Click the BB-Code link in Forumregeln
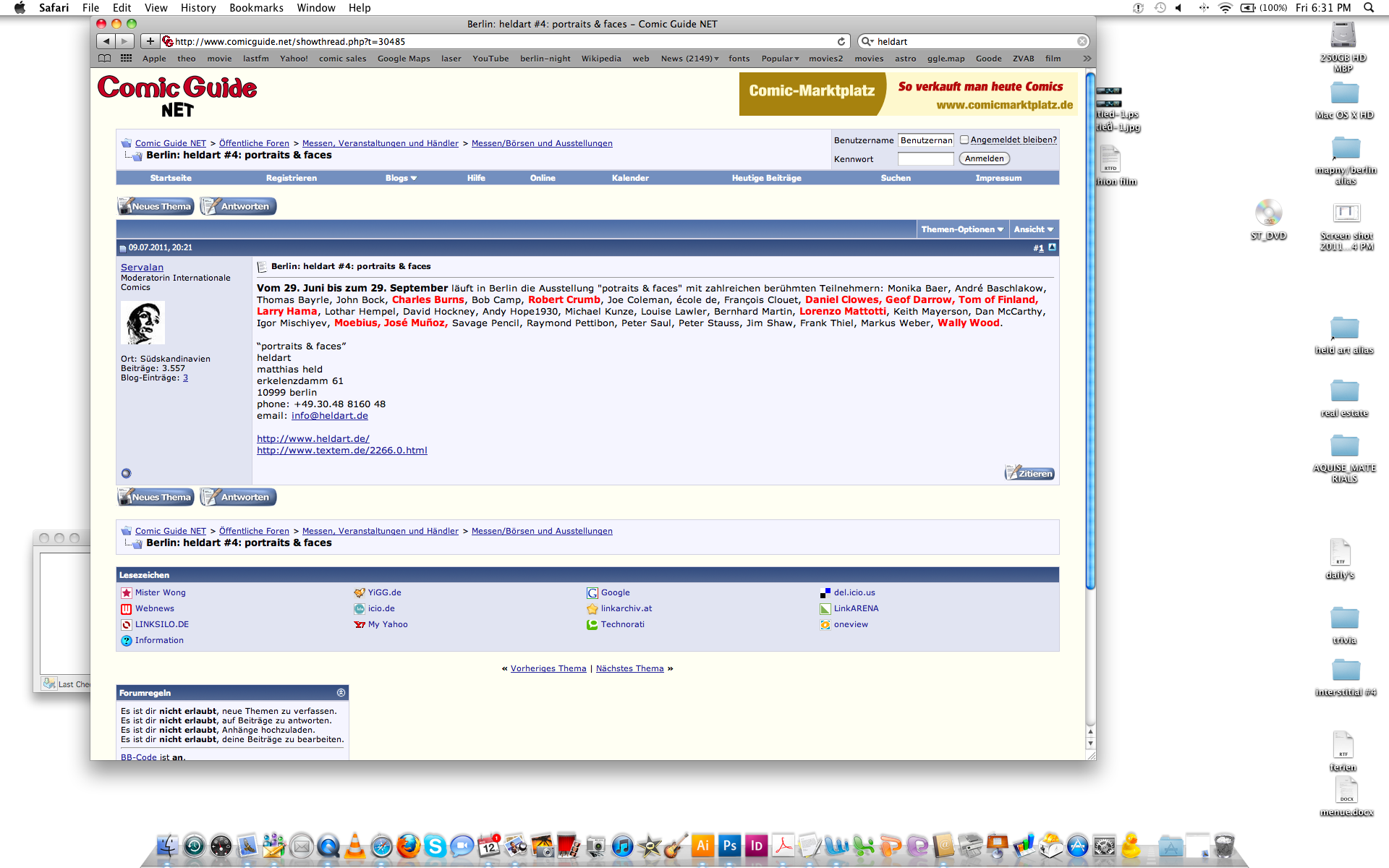 click(x=139, y=757)
